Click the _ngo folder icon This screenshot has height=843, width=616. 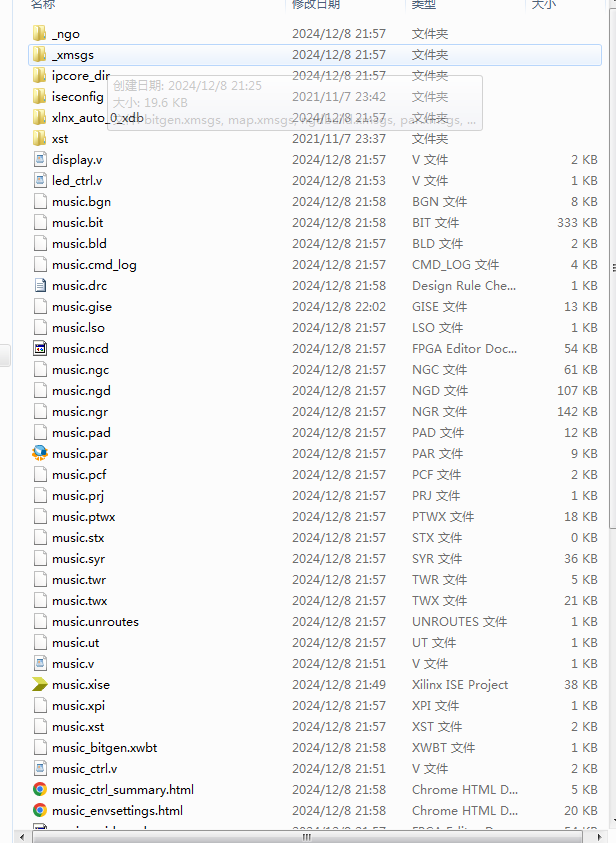coord(39,34)
